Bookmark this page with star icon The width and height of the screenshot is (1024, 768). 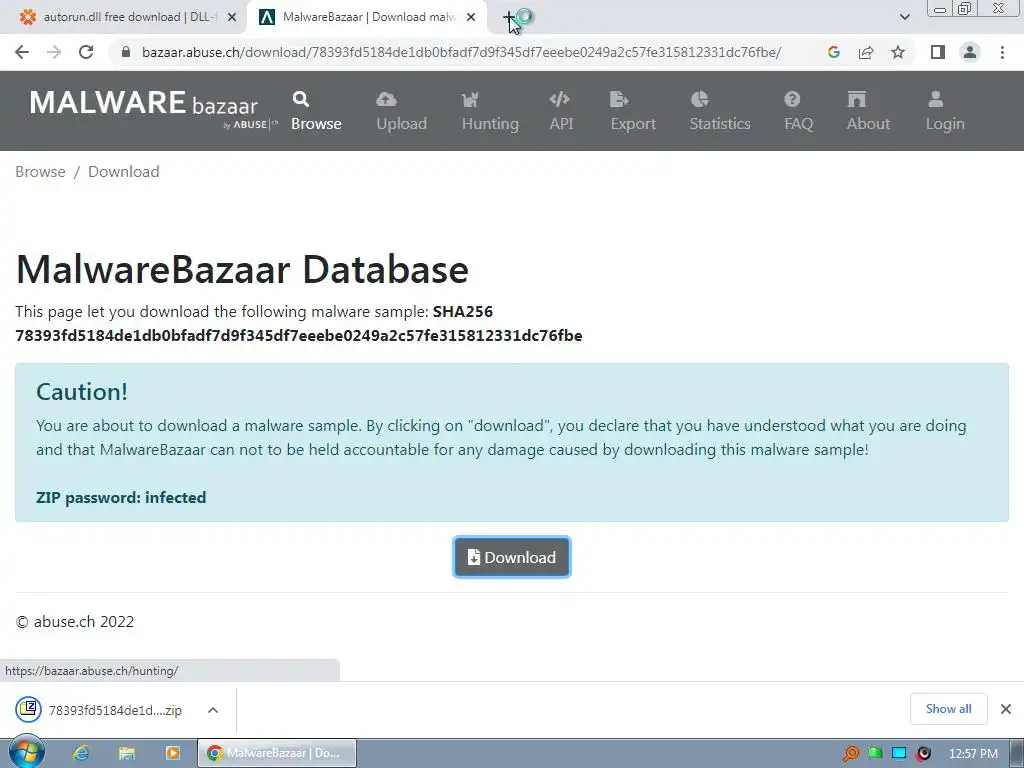point(898,52)
